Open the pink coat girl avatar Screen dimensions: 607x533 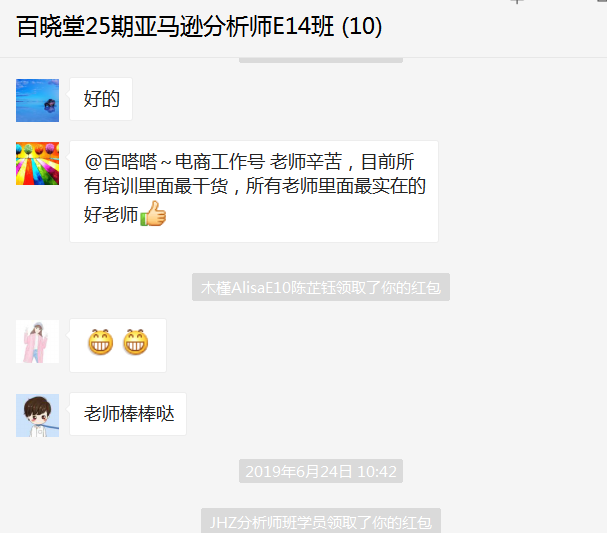click(x=38, y=341)
